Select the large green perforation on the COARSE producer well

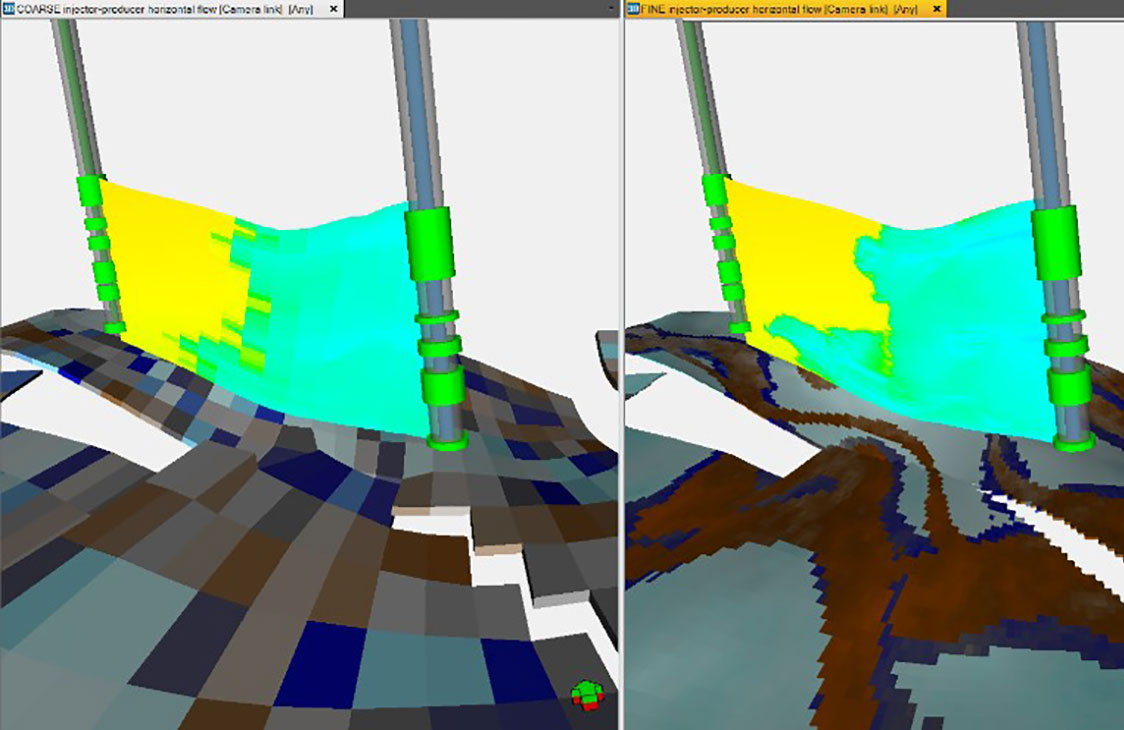click(x=429, y=243)
